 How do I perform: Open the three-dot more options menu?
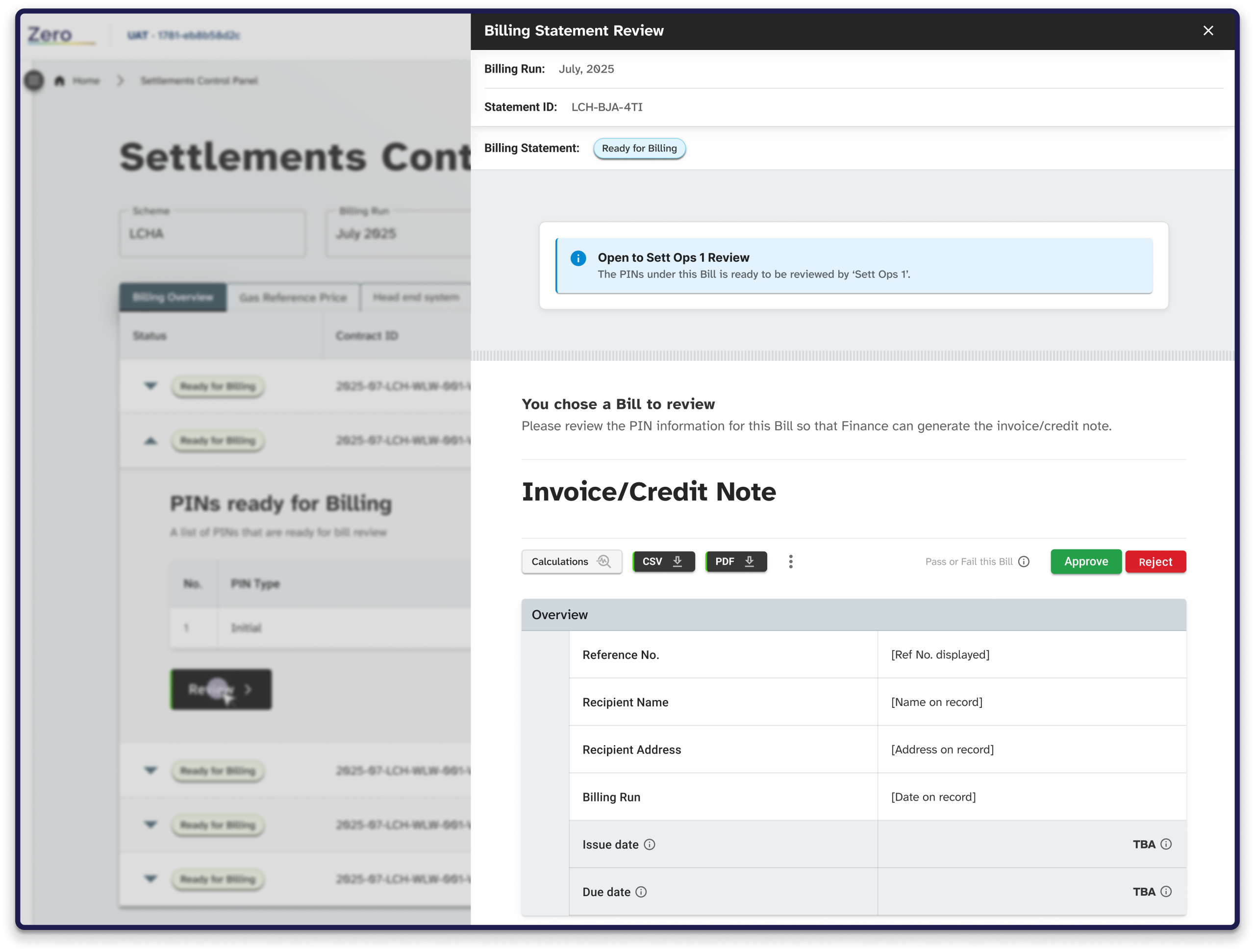pos(790,561)
